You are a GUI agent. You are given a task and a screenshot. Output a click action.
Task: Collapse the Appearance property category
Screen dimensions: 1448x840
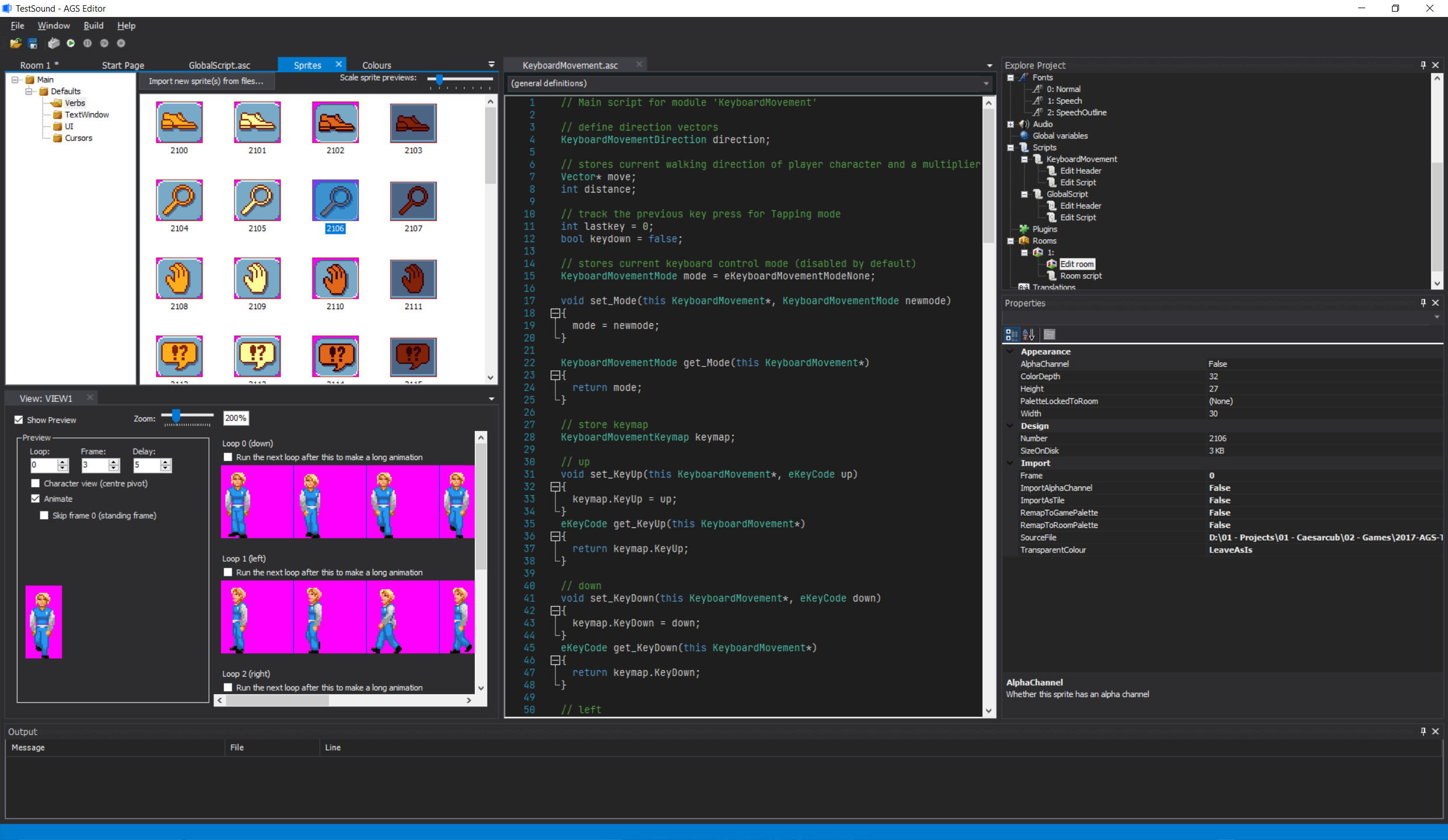tap(1010, 351)
